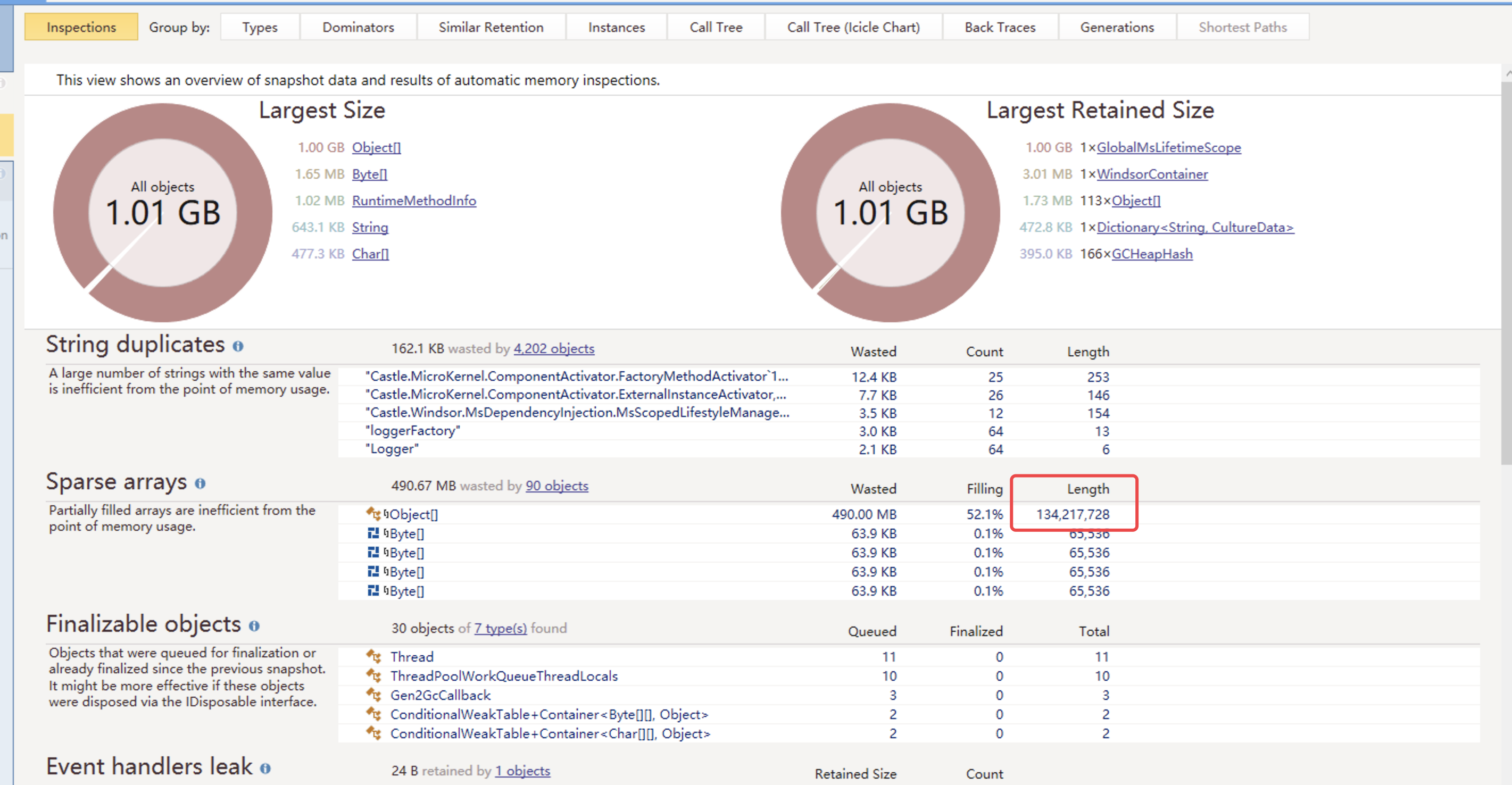Select the first Byte[] array icon in Sparse arrays

point(373,534)
